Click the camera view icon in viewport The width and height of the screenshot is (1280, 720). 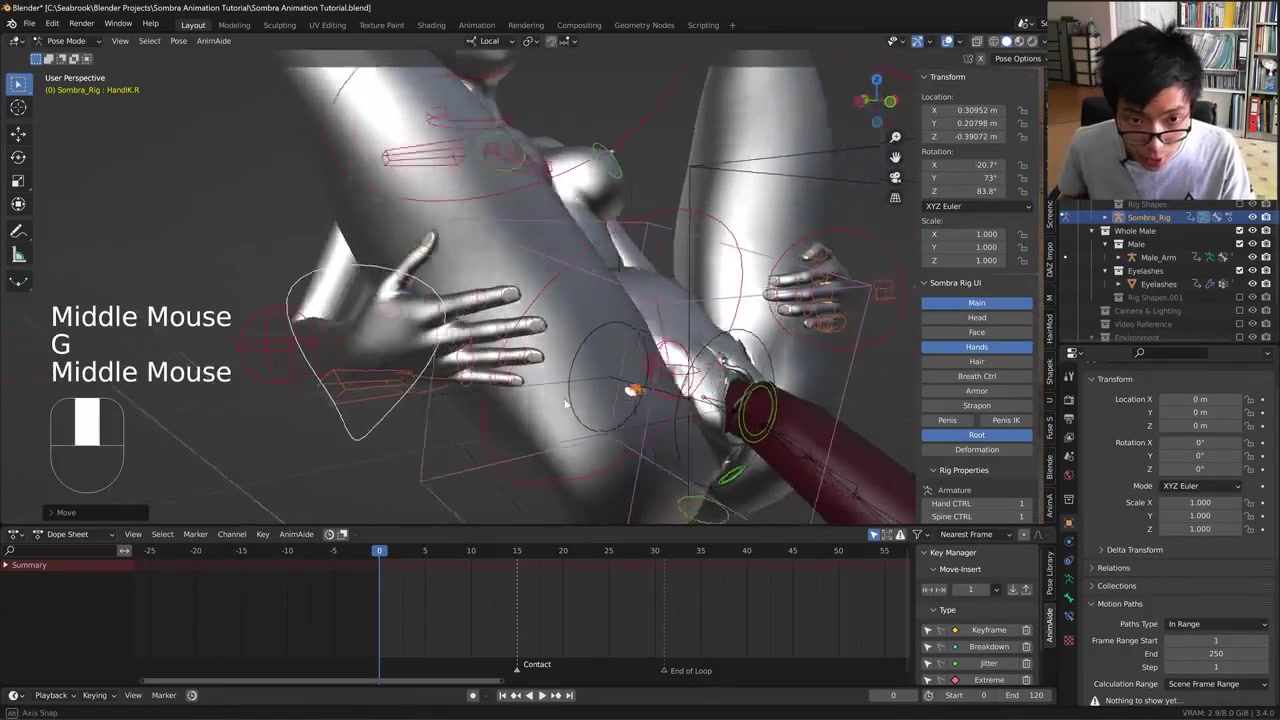click(895, 177)
